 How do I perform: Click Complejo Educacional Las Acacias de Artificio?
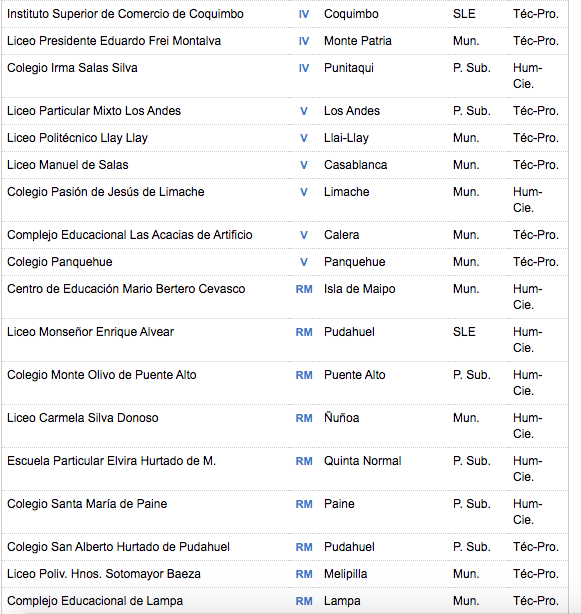click(130, 235)
